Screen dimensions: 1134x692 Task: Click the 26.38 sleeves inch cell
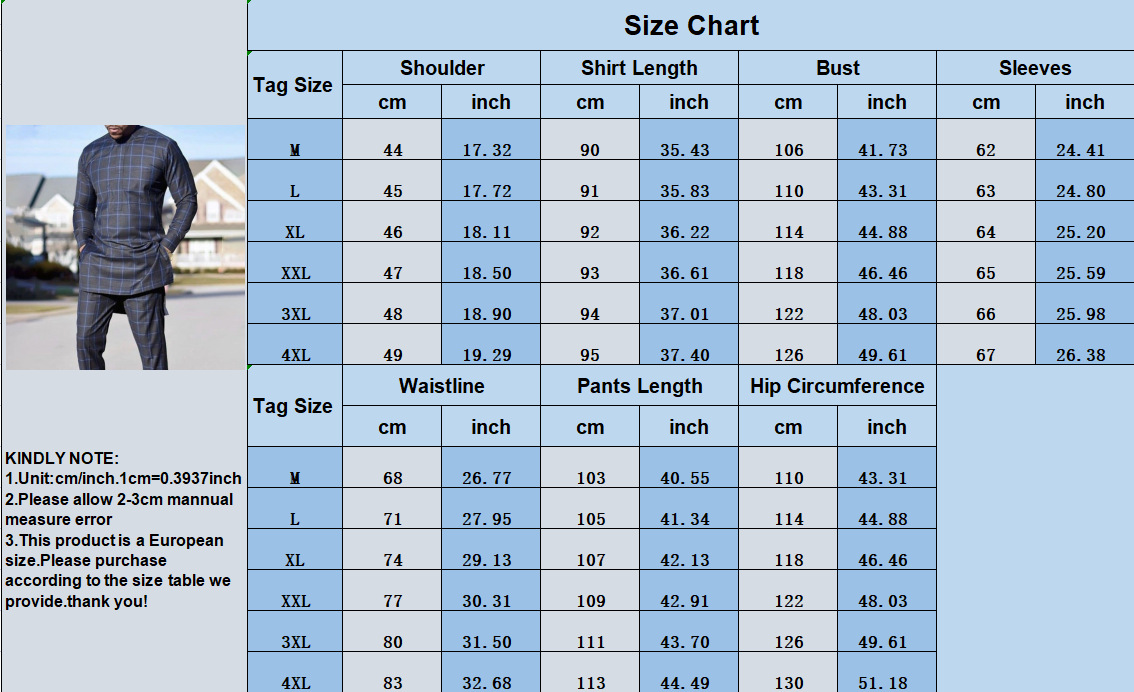[x=1081, y=355]
